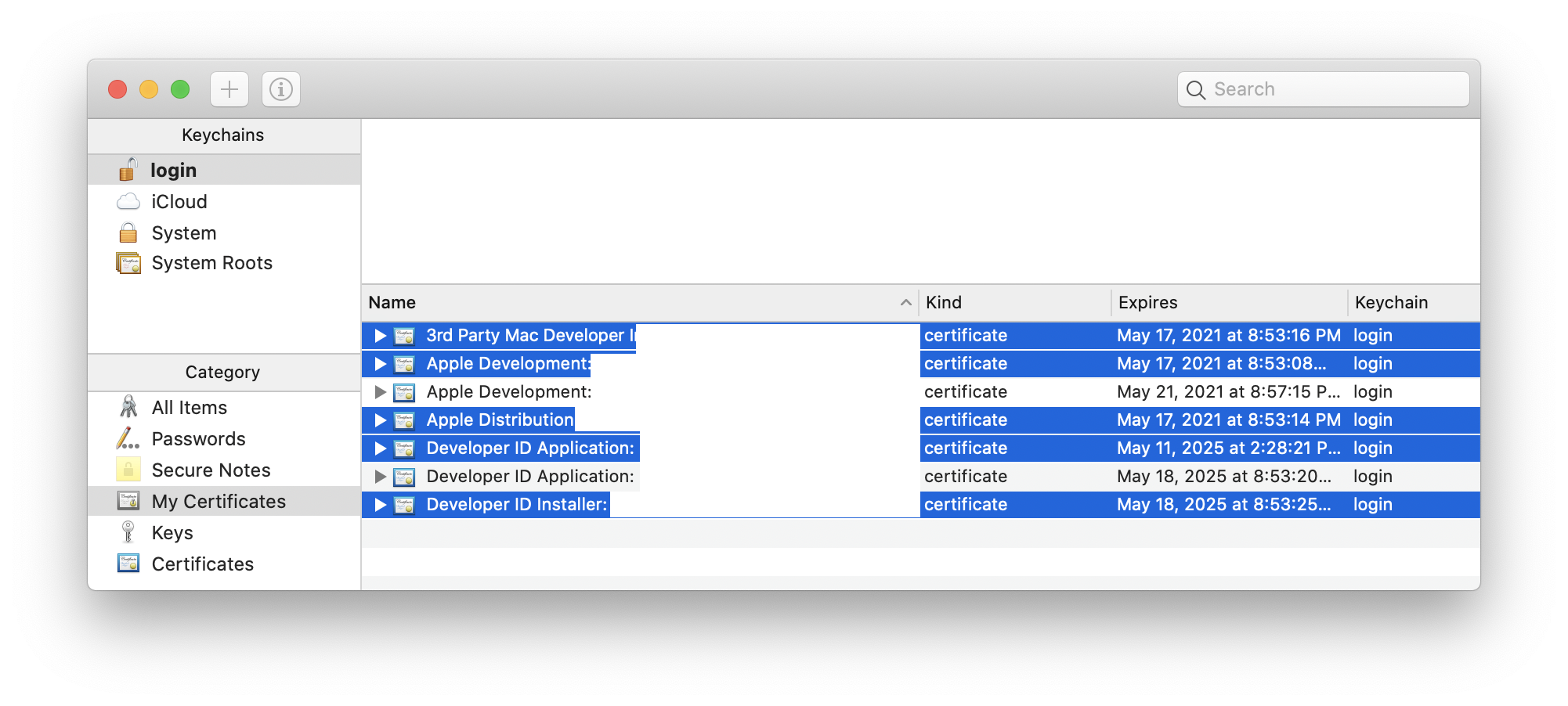Image resolution: width=1568 pixels, height=706 pixels.
Task: Click the plus button to add a keychain item
Action: click(229, 89)
